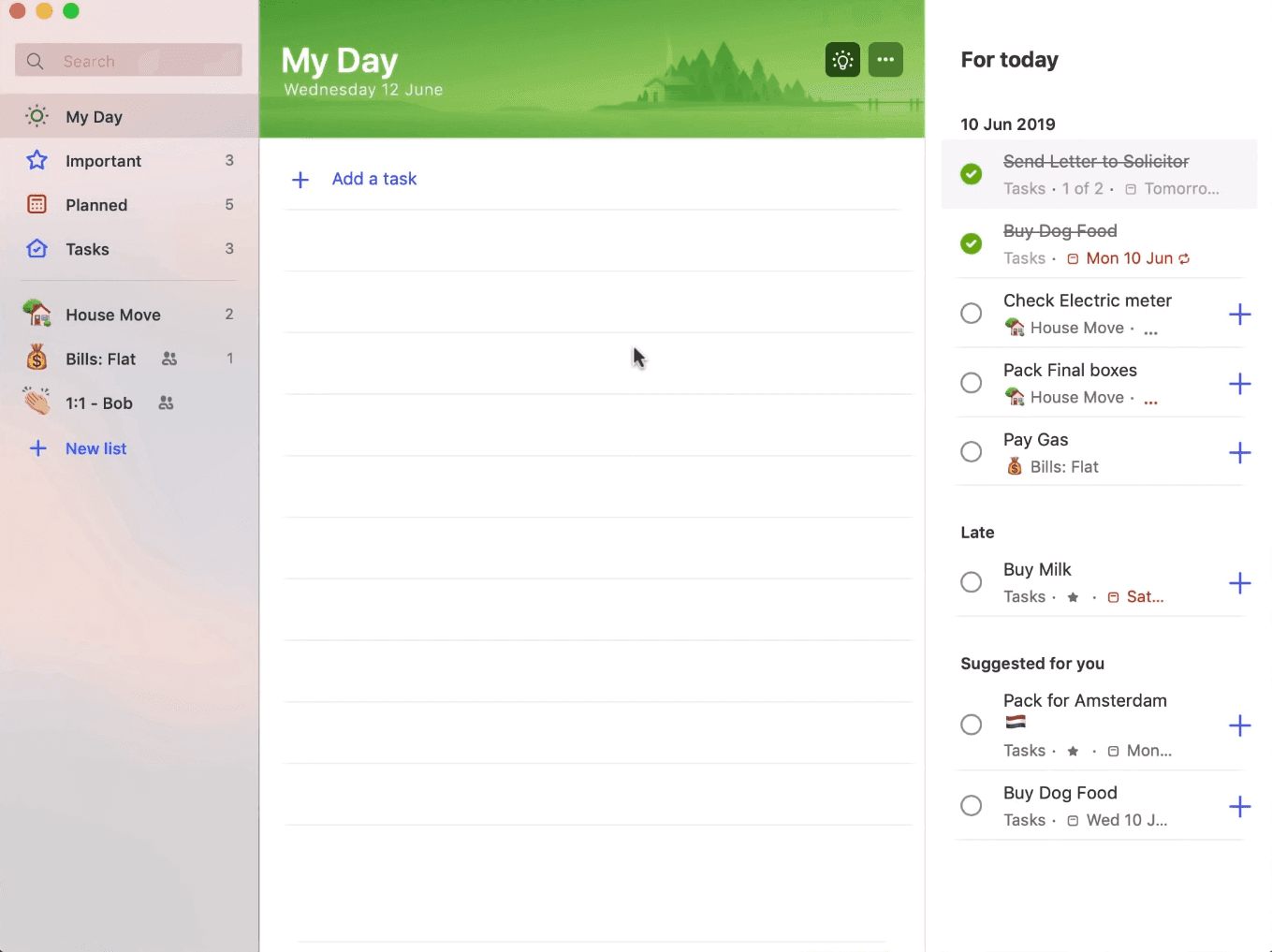This screenshot has width=1272, height=952.
Task: Open the Important list in sidebar
Action: point(103,161)
